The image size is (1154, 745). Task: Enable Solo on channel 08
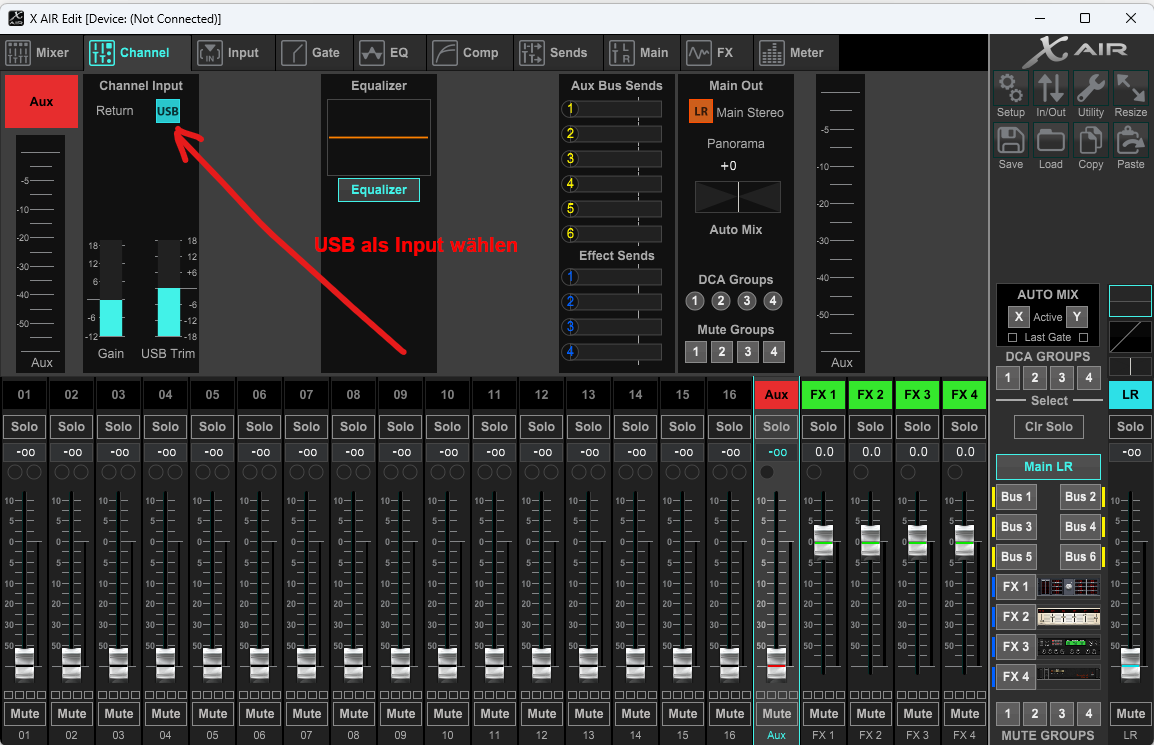[x=354, y=427]
